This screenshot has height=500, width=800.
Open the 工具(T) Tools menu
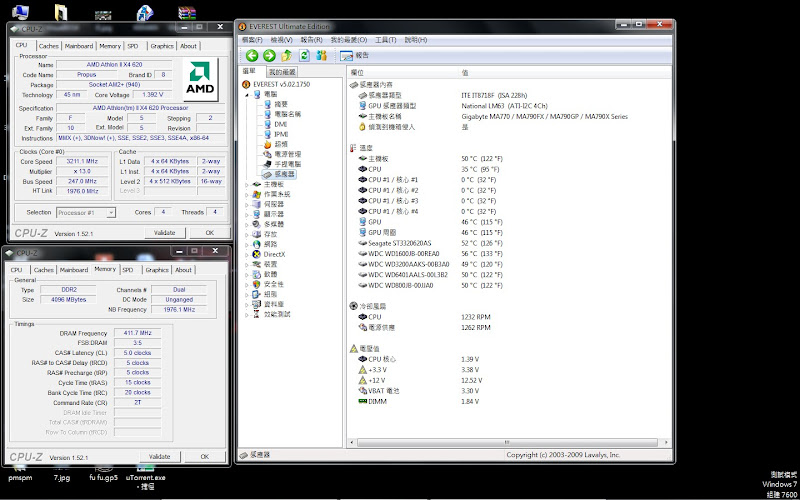coord(386,40)
